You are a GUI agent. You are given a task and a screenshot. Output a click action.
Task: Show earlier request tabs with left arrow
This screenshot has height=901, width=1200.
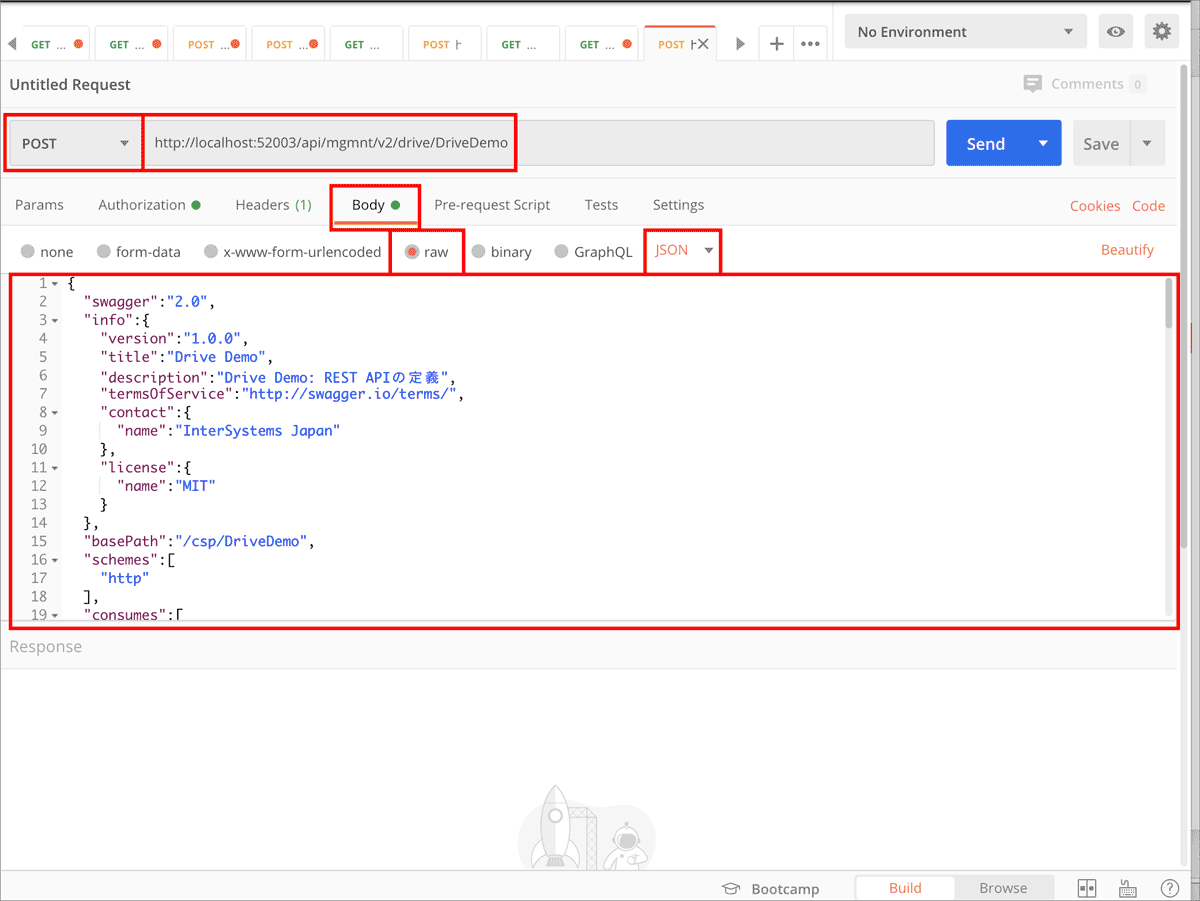coord(12,44)
